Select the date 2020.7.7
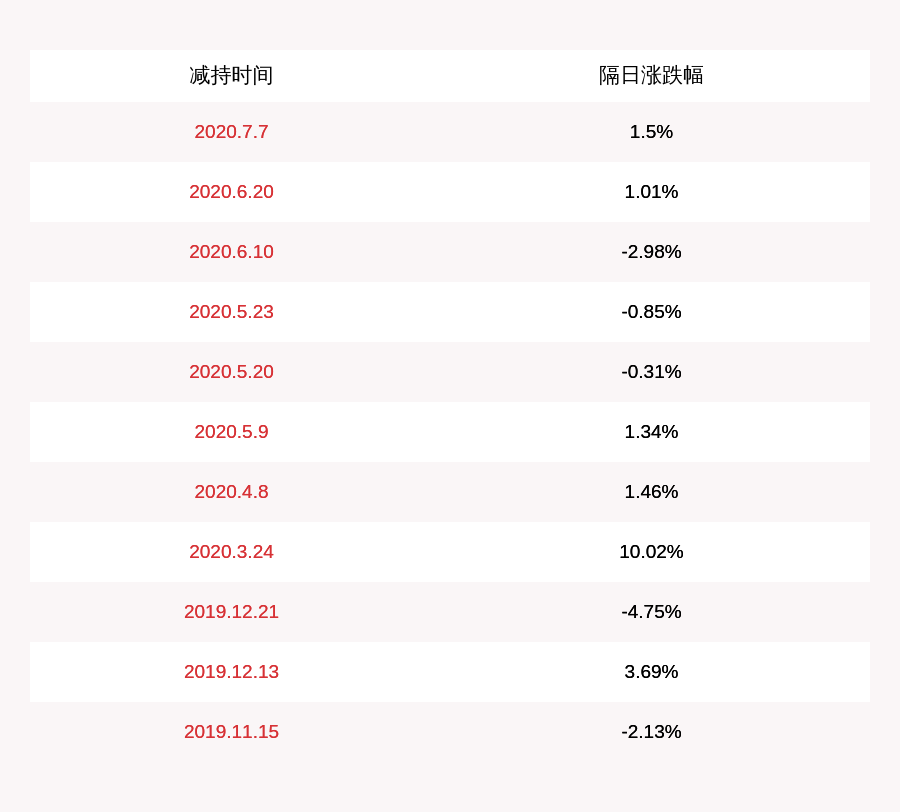Image resolution: width=900 pixels, height=812 pixels. 231,132
